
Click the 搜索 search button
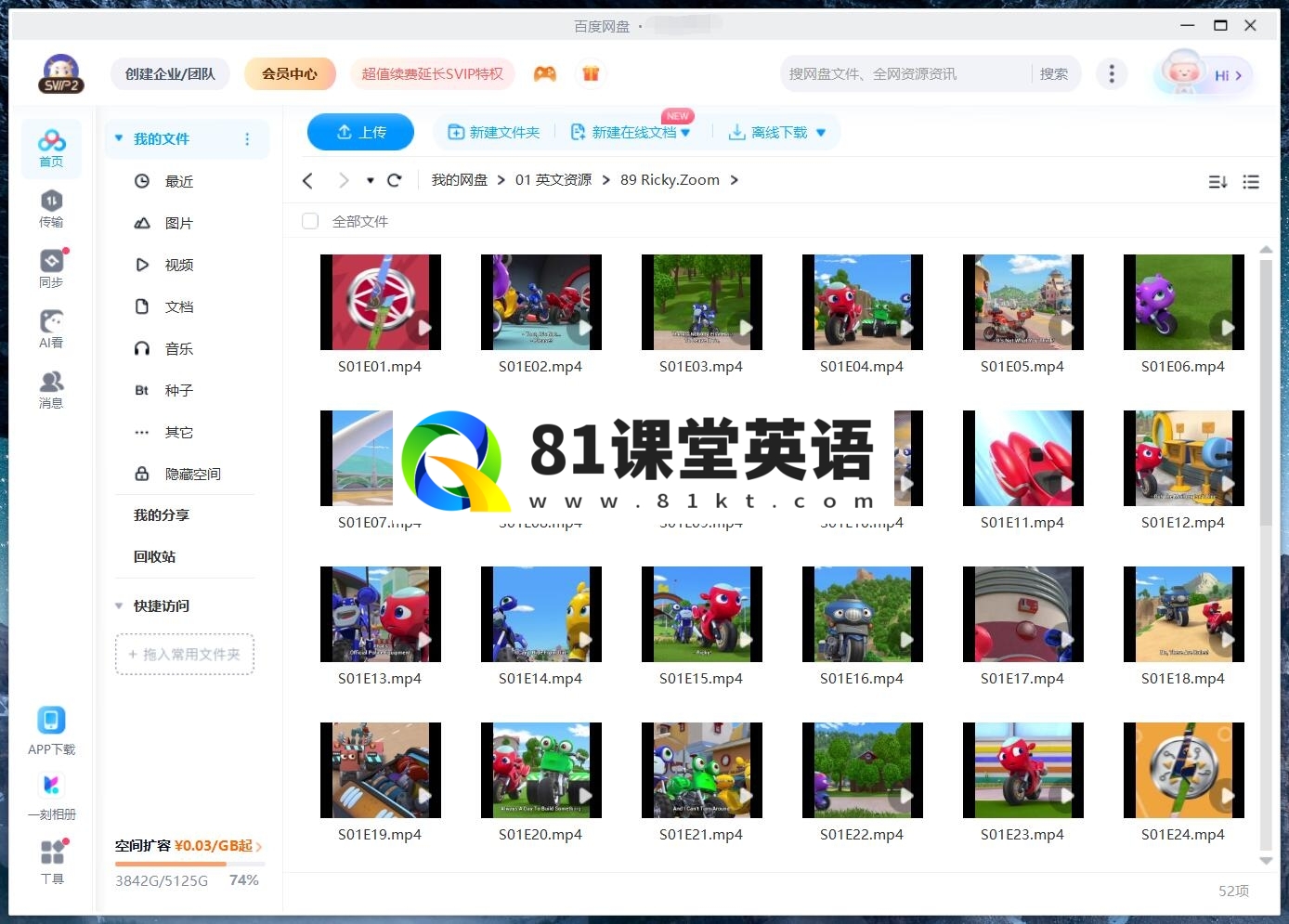(1054, 74)
